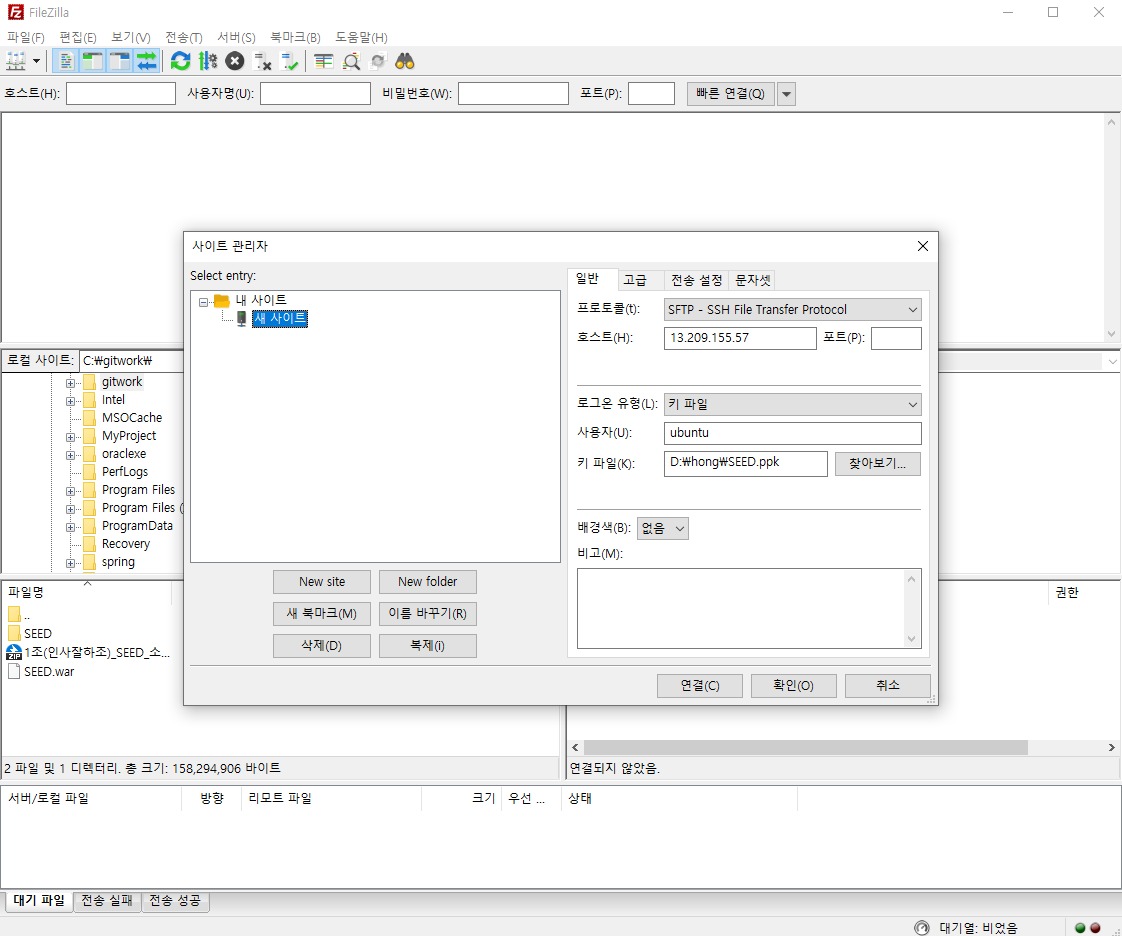This screenshot has width=1122, height=936.
Task: Open the 프로토콜 SFTP dropdown
Action: [792, 310]
